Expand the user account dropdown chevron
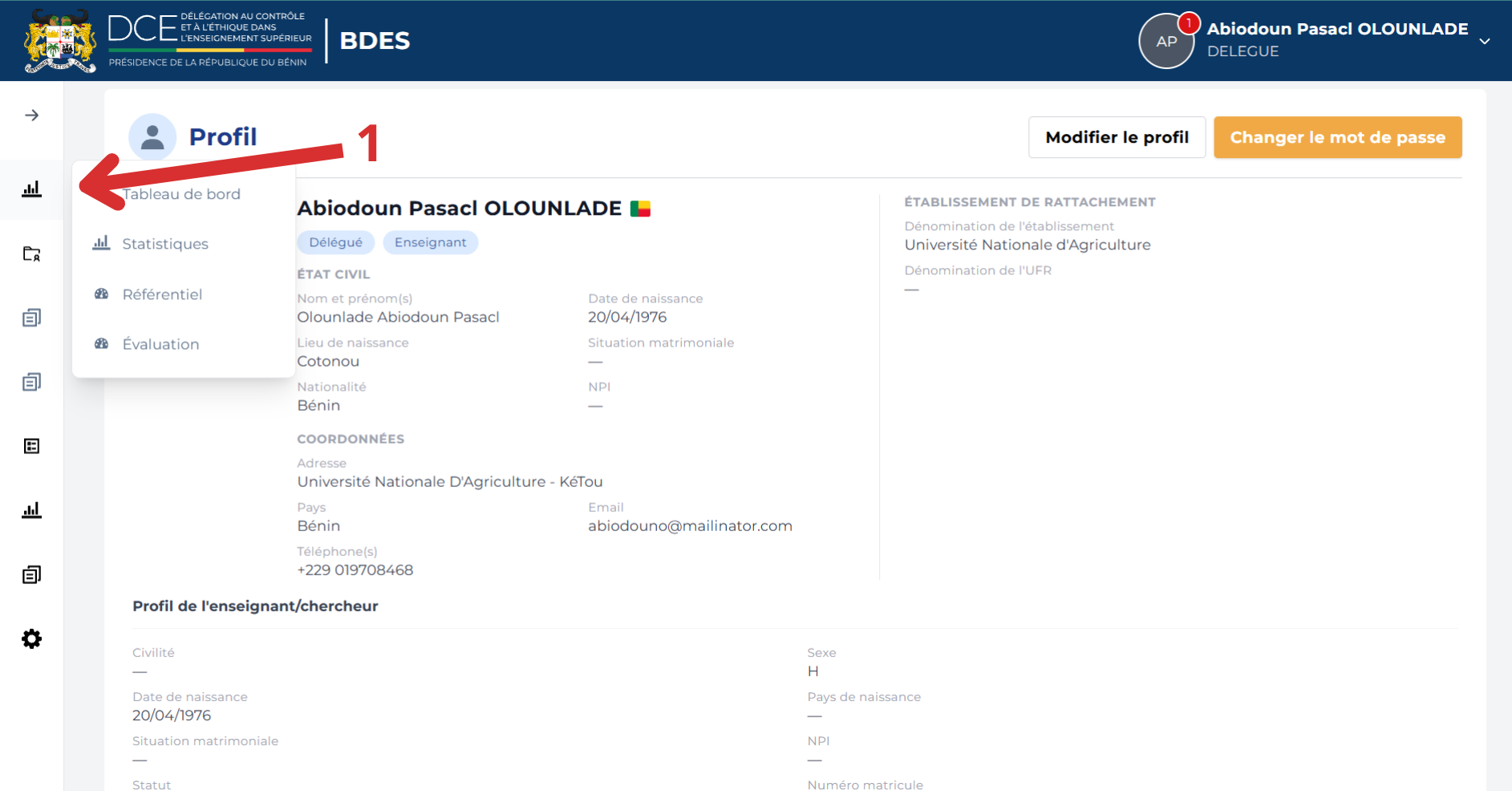The width and height of the screenshot is (1512, 791). 1485,41
